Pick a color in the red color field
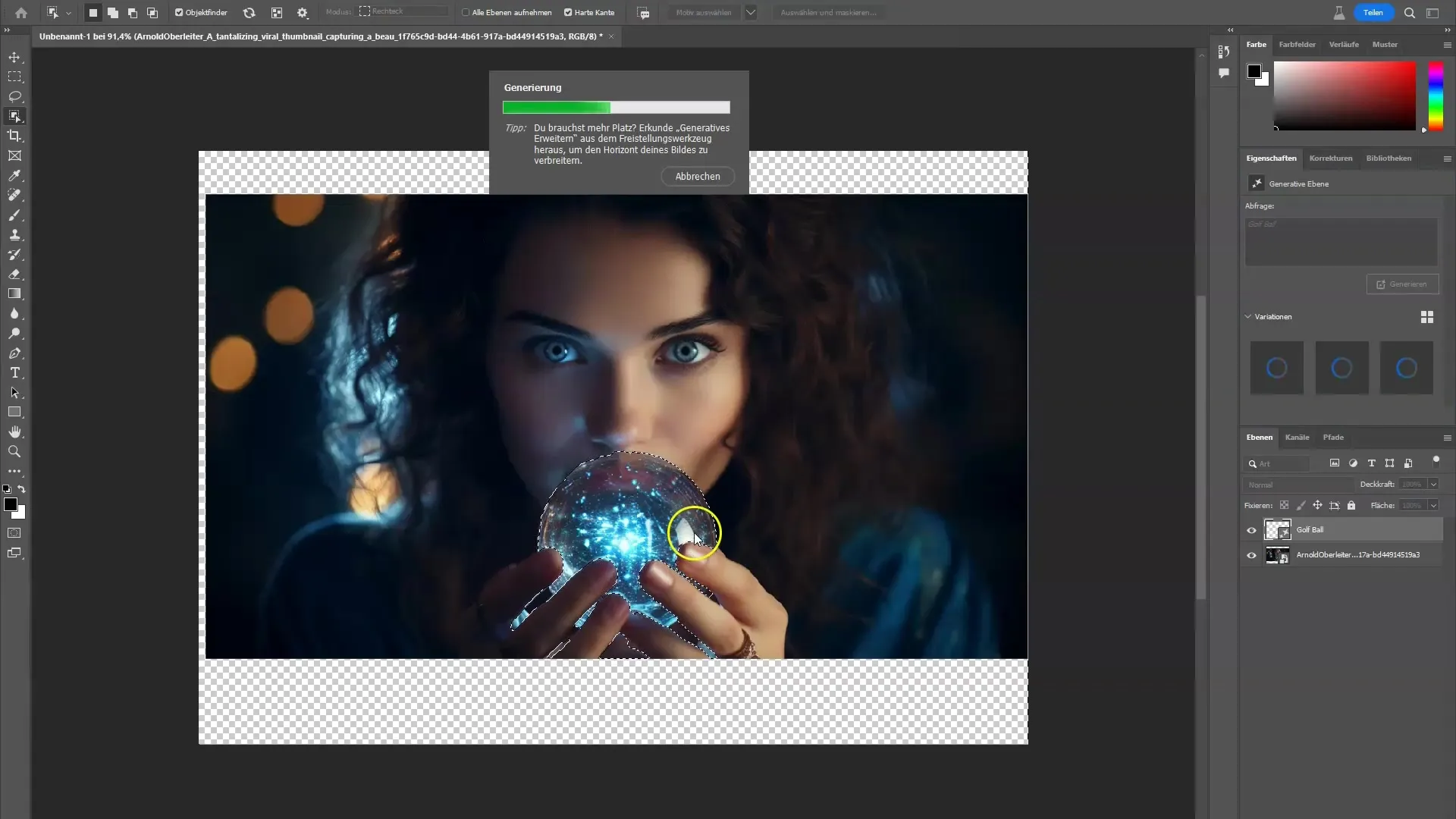Image resolution: width=1456 pixels, height=819 pixels. [1344, 96]
